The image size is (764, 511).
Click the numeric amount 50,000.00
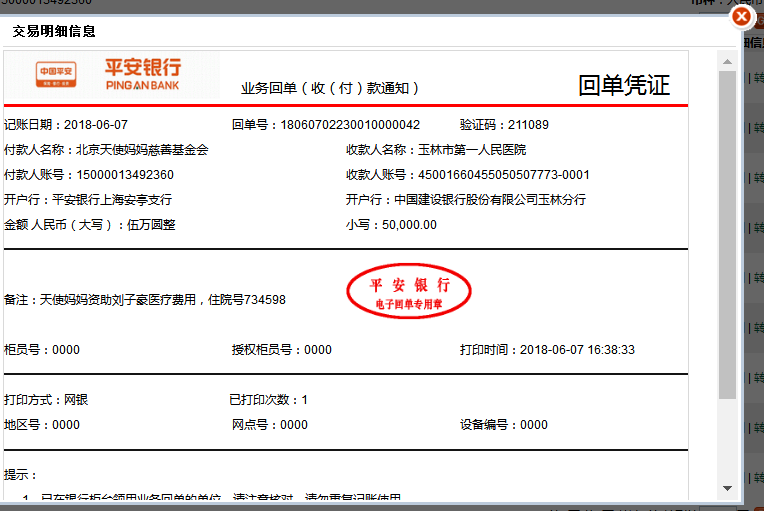coord(409,225)
